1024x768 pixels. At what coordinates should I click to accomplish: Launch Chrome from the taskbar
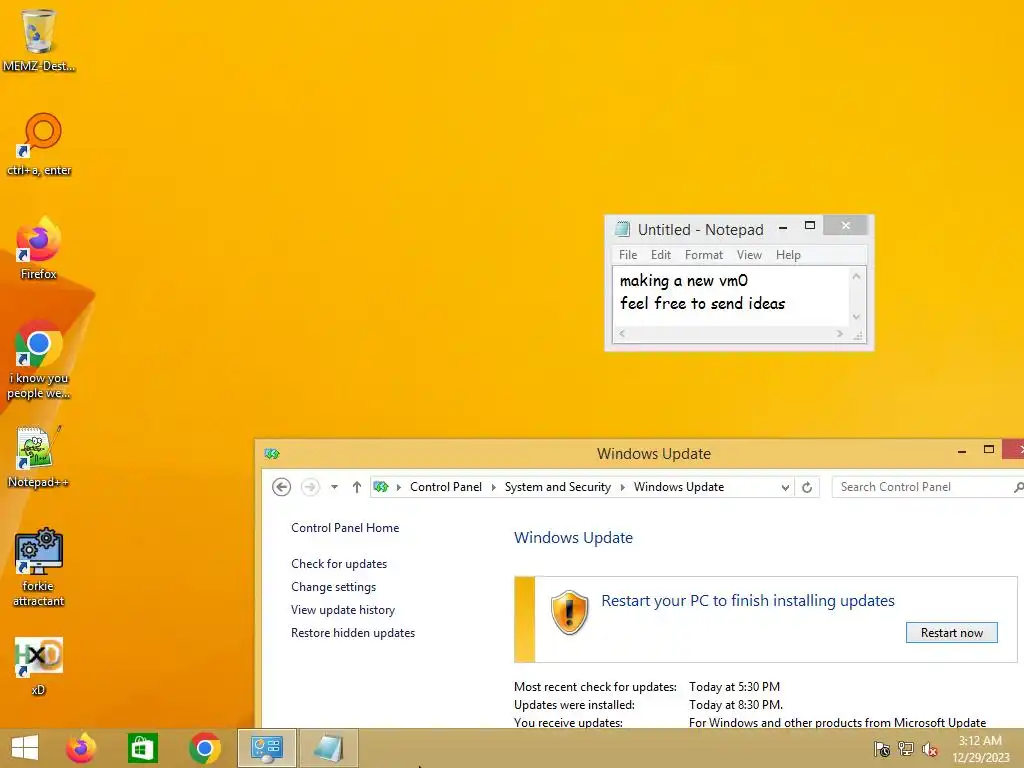click(x=204, y=748)
